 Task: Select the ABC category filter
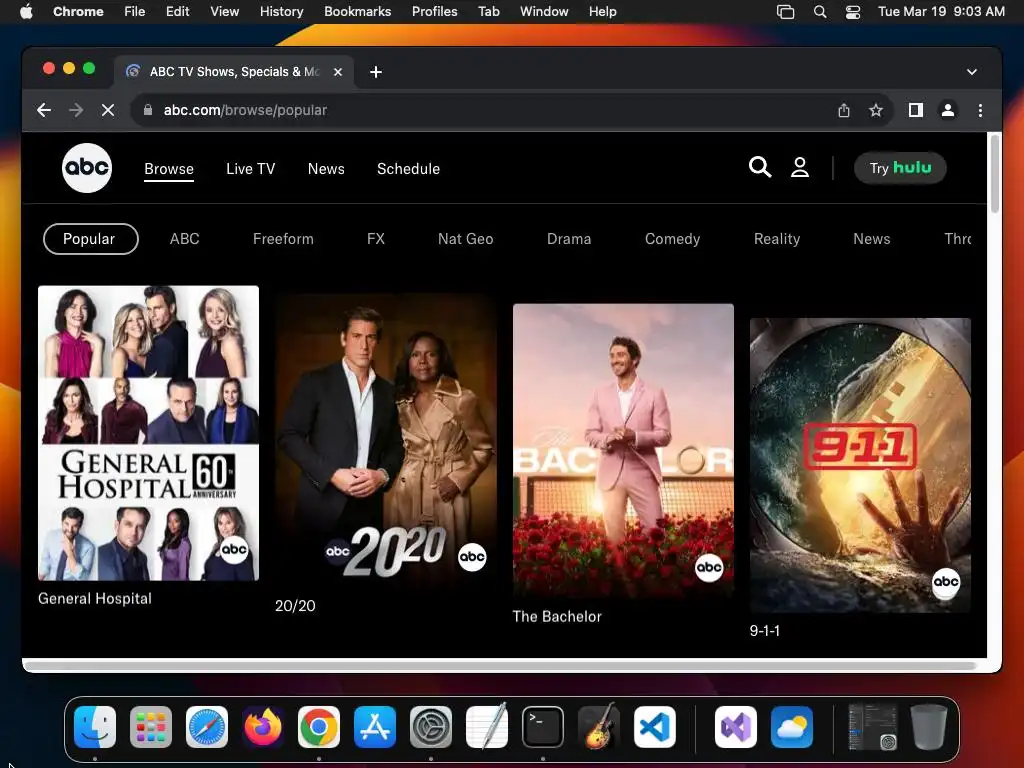point(185,239)
